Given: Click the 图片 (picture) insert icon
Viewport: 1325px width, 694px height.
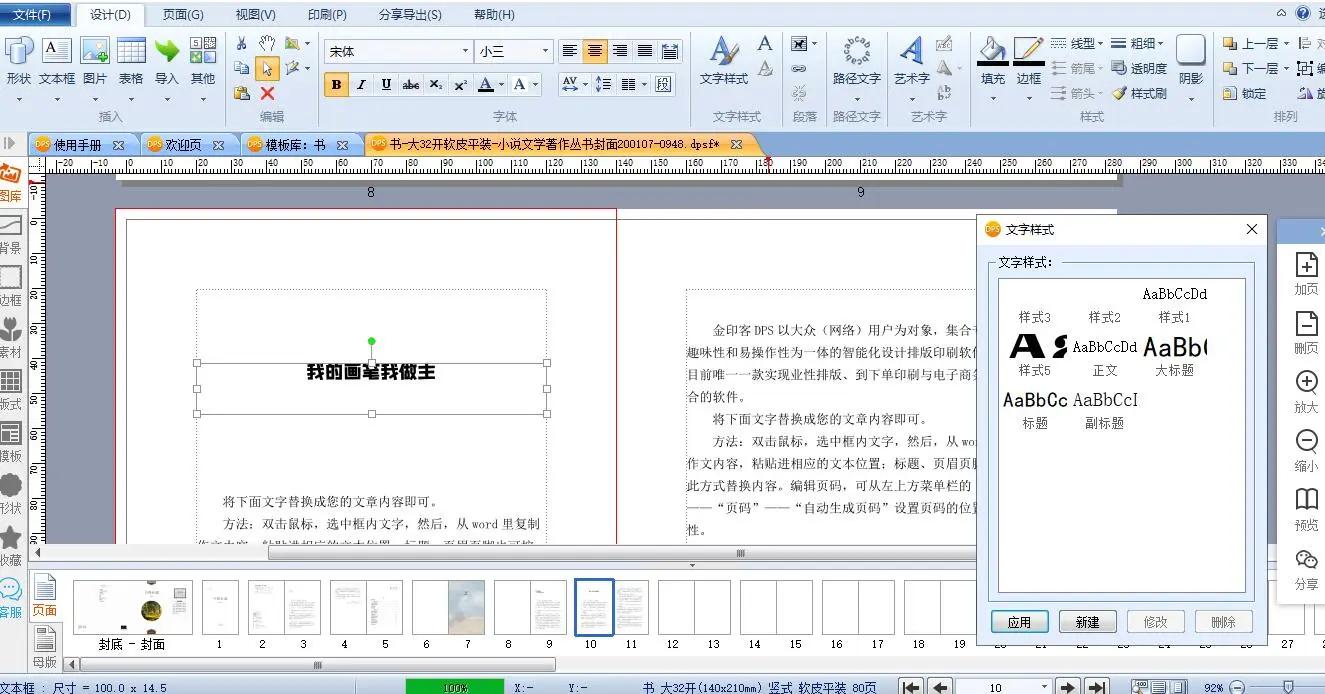Looking at the screenshot, I should 94,51.
